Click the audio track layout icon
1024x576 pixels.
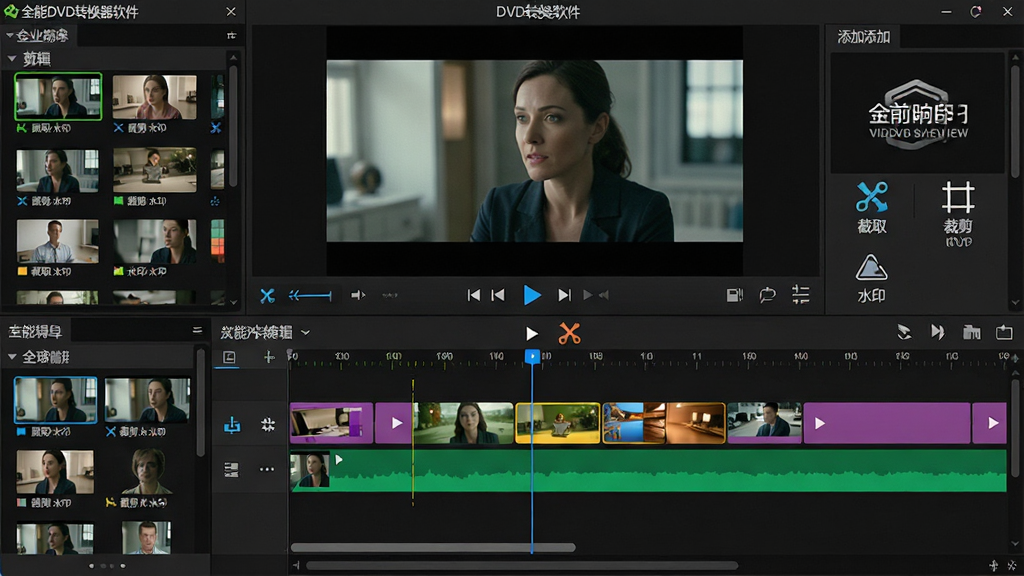coord(231,470)
